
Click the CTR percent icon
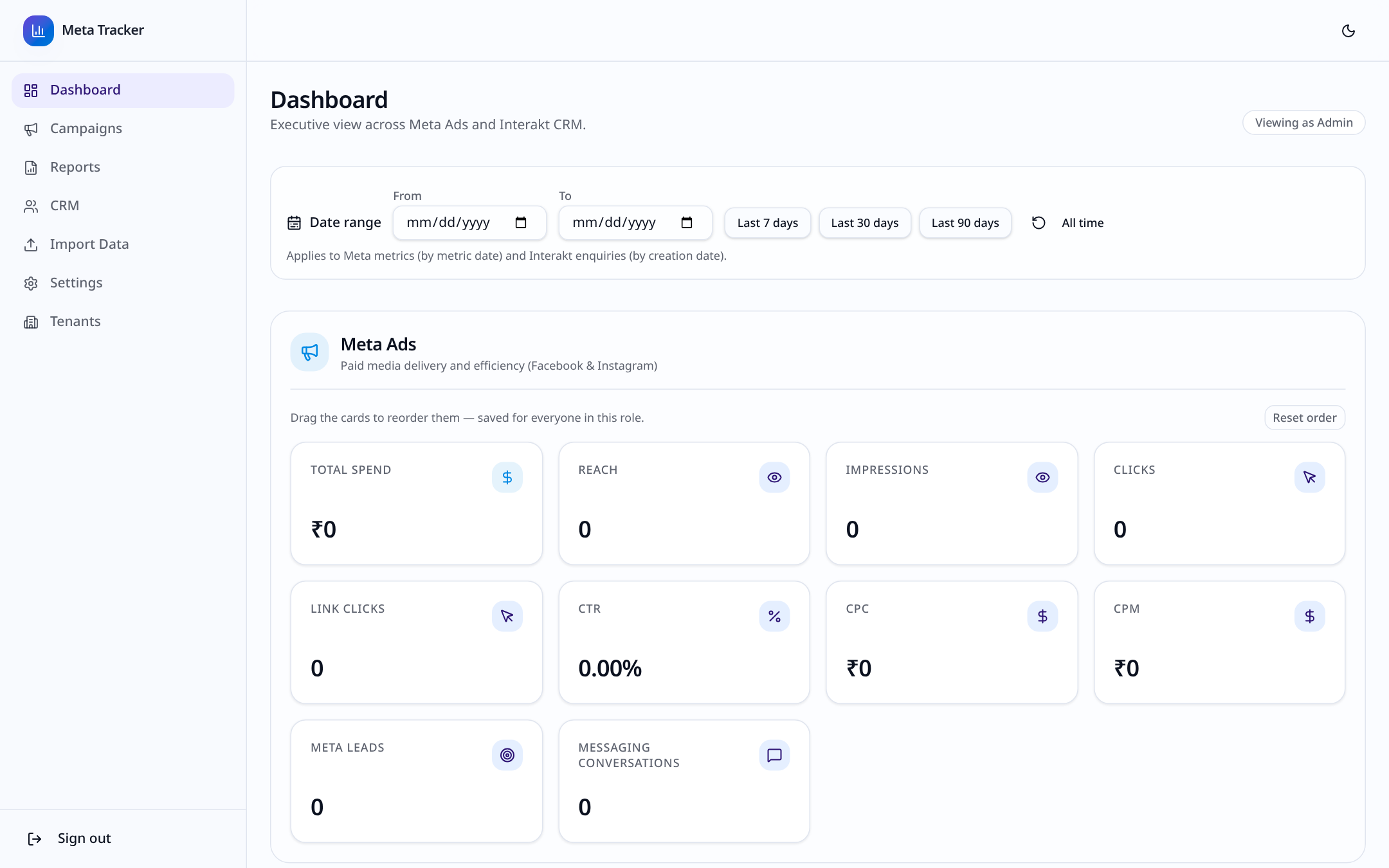[x=774, y=617]
